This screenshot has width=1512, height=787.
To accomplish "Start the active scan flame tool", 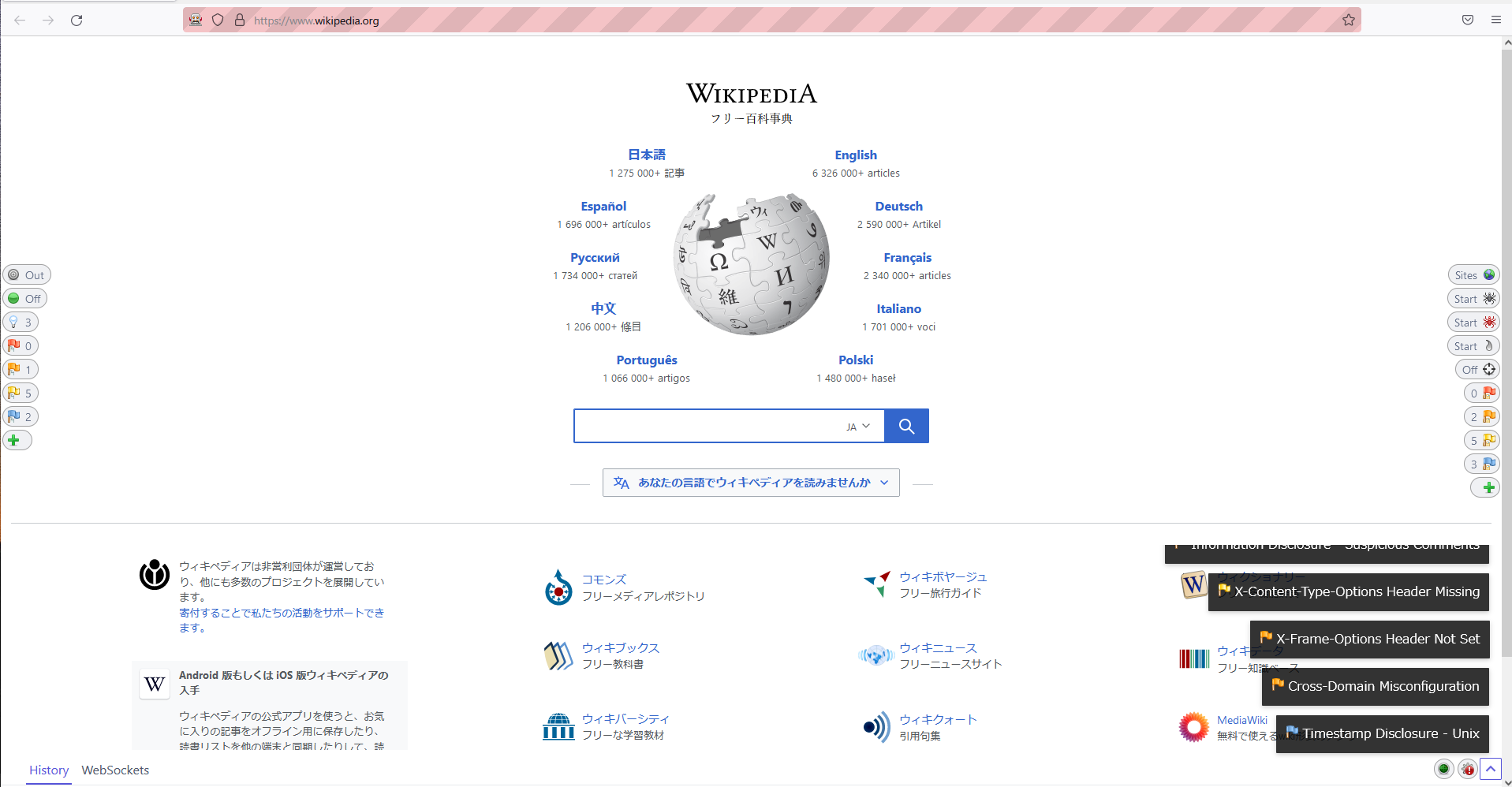I will point(1473,346).
